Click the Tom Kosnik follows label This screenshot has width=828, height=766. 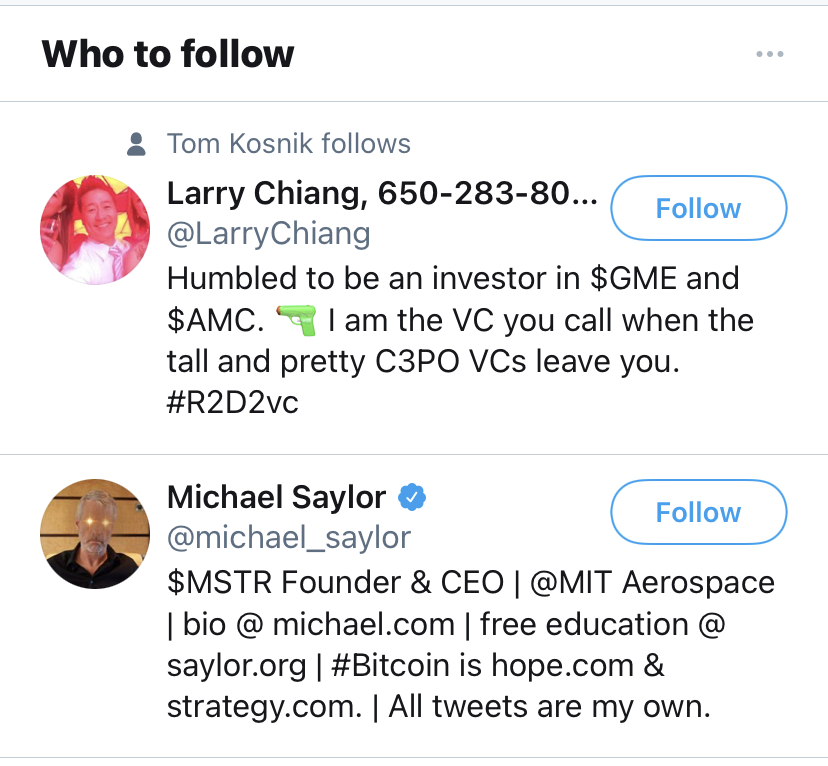coord(288,144)
